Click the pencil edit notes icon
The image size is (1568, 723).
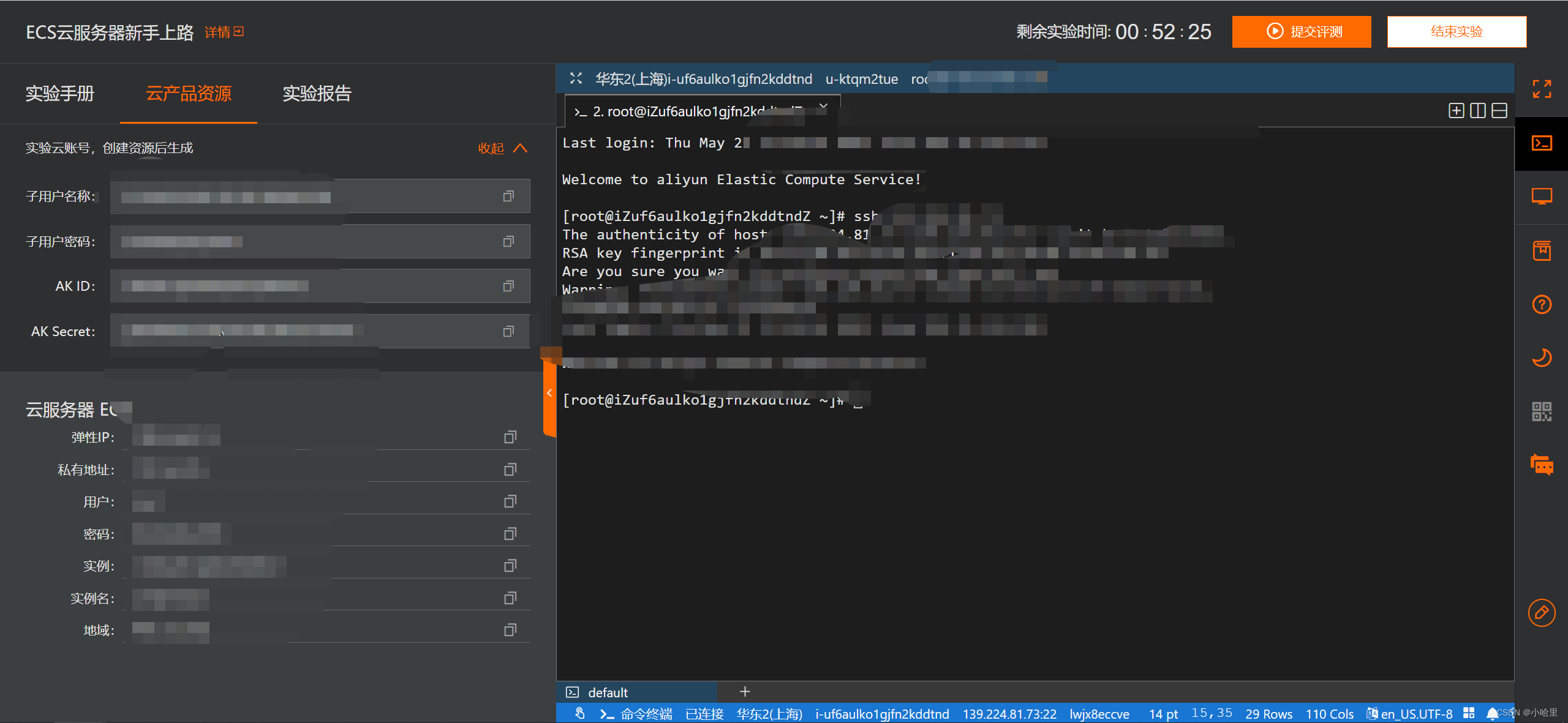(1542, 613)
